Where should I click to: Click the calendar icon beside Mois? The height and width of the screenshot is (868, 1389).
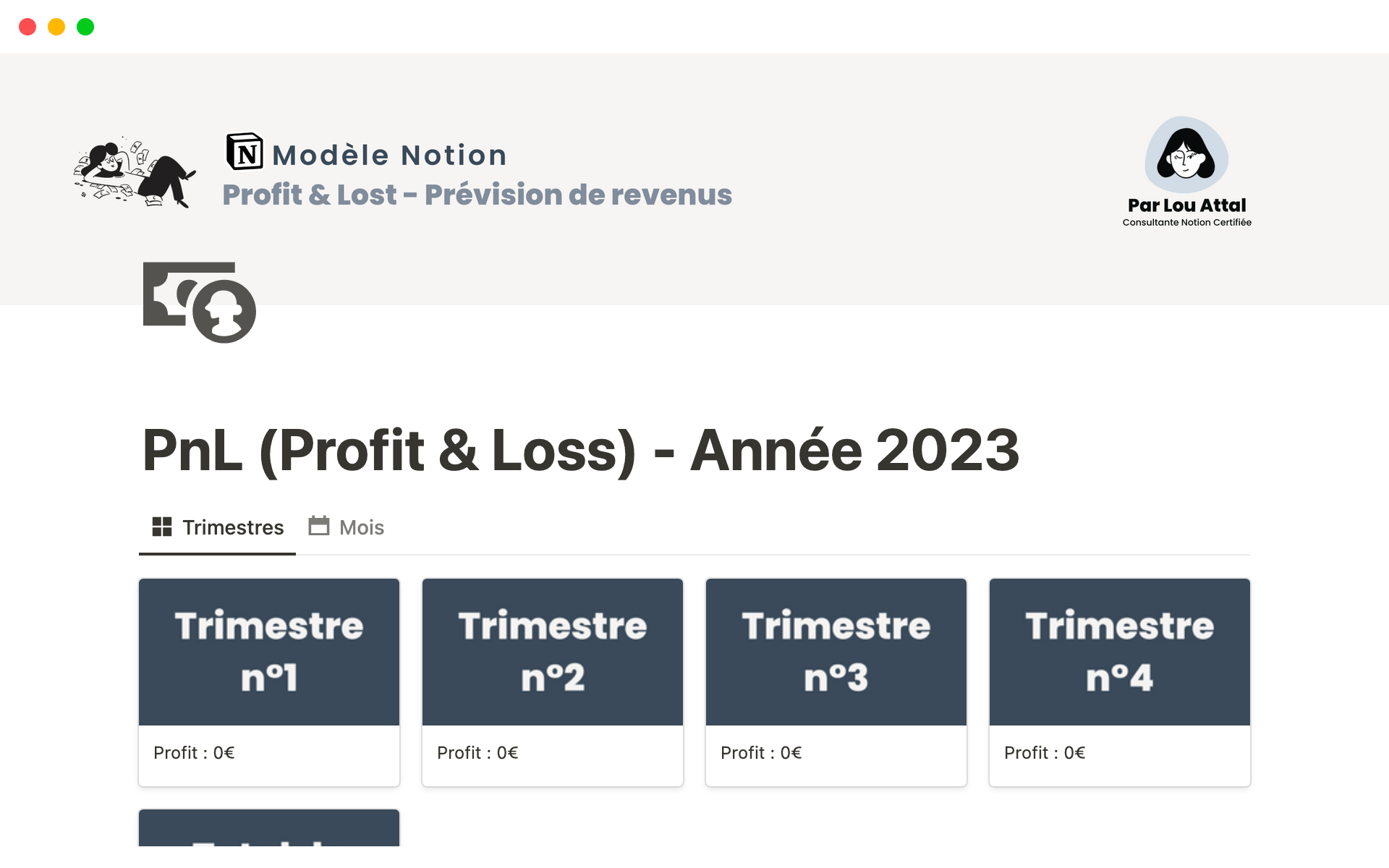coord(319,526)
